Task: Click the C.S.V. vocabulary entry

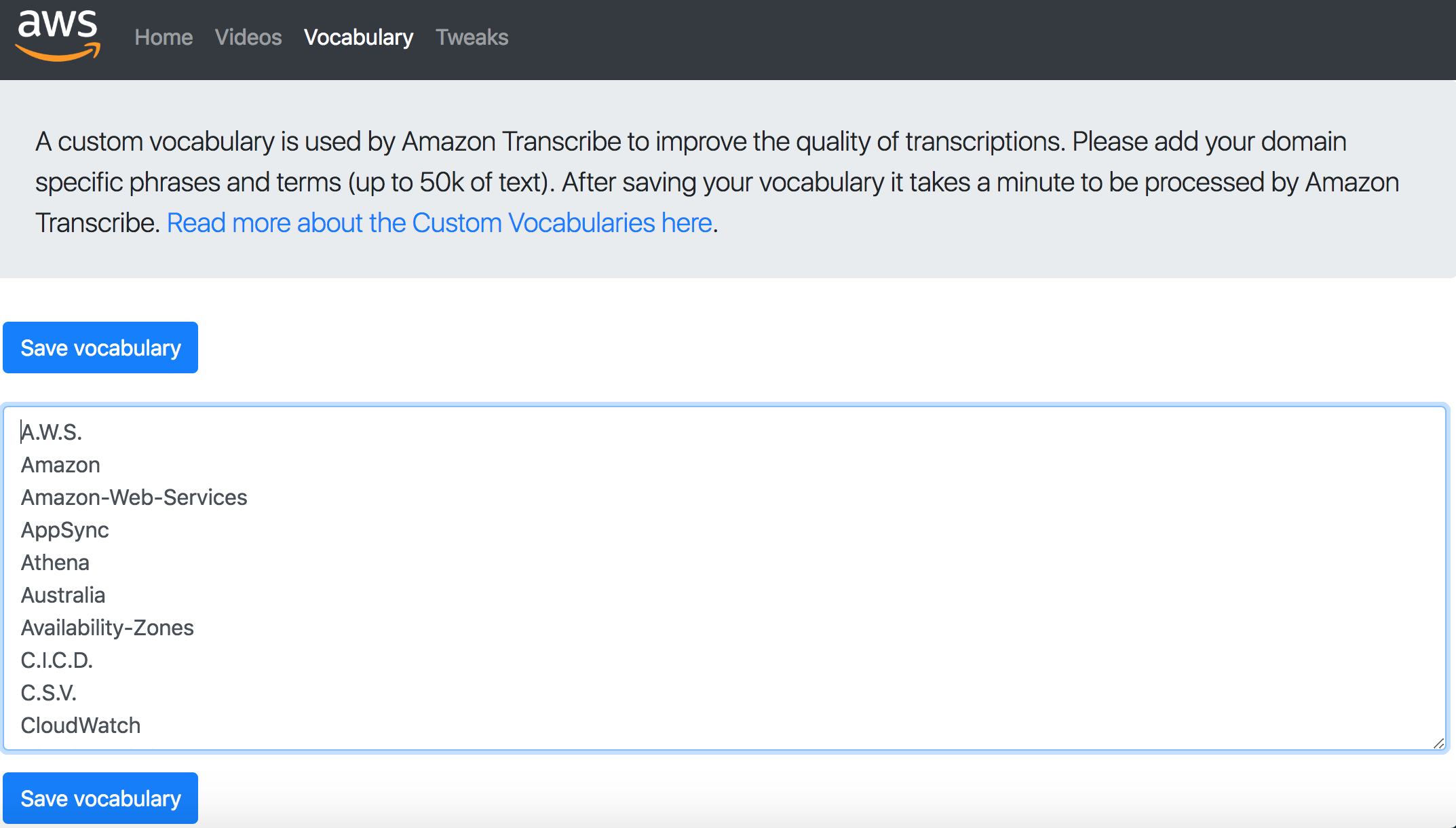Action: (49, 693)
